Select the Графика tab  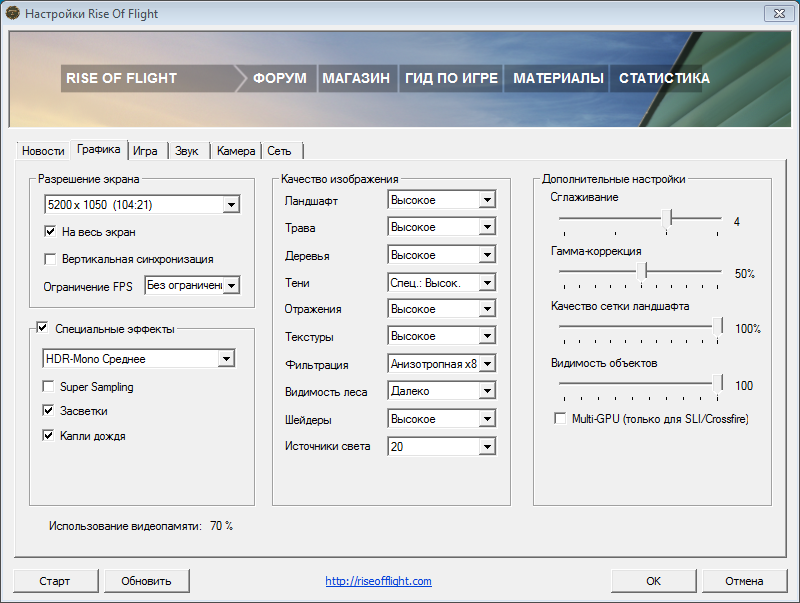pos(98,149)
